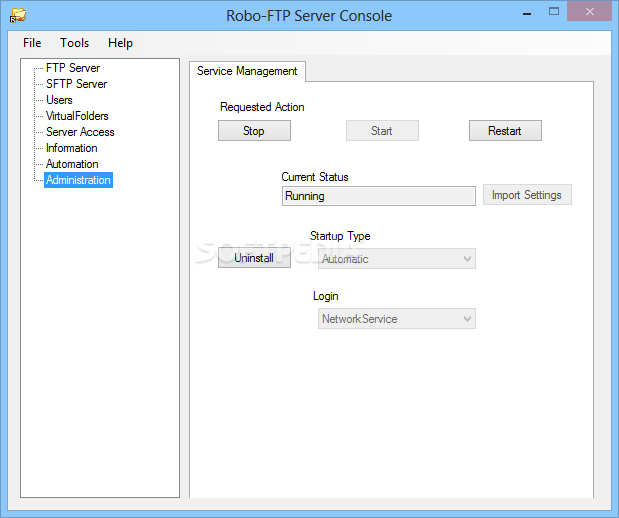Maximize the Robo-FTP Server Console window

[x=554, y=12]
